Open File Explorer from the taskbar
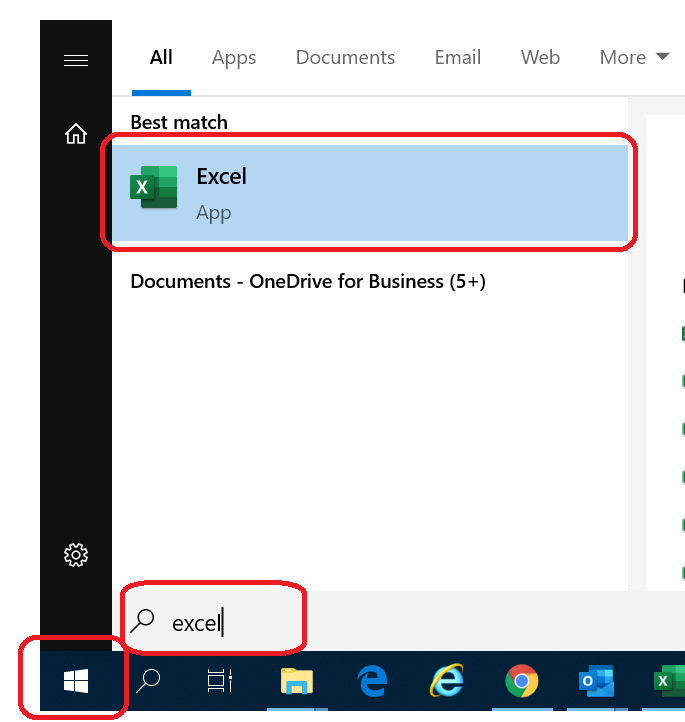Viewport: 685px width, 722px height. point(297,681)
